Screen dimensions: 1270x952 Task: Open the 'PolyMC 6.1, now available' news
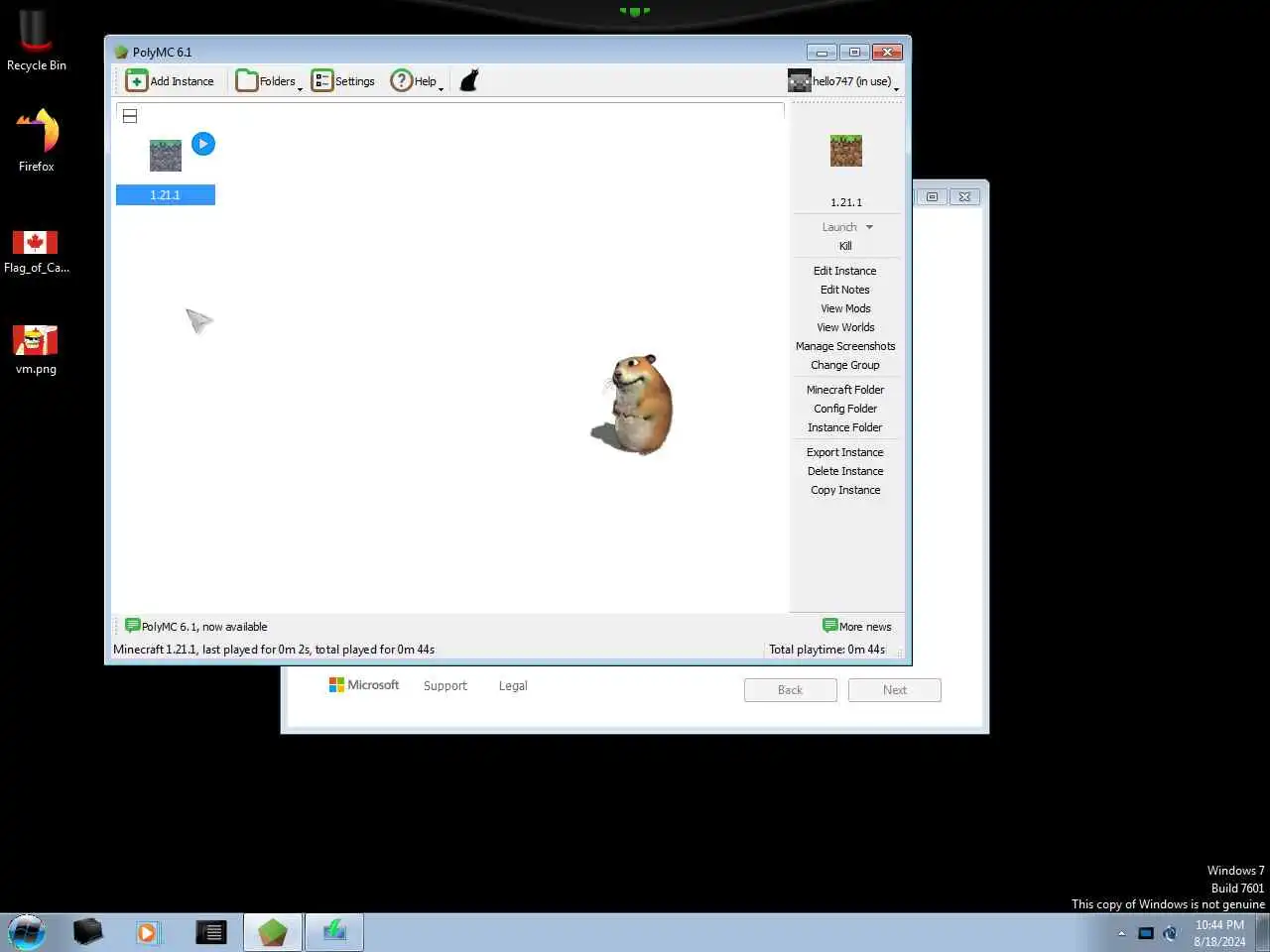click(x=204, y=627)
